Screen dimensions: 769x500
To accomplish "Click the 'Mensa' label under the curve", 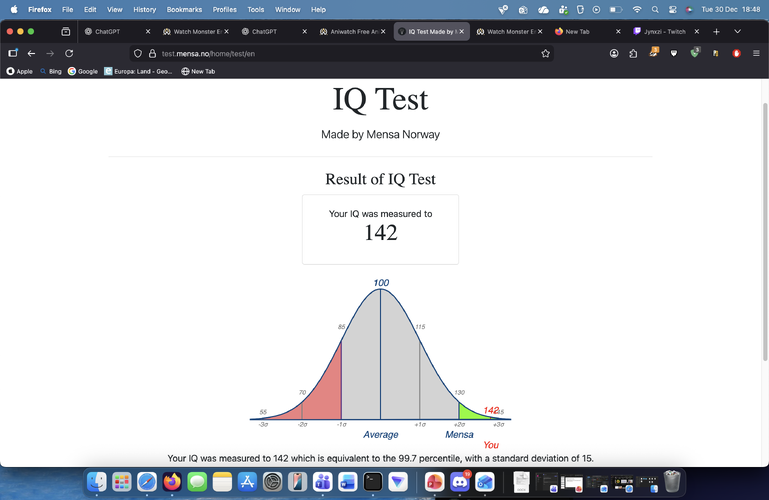I will click(x=460, y=435).
